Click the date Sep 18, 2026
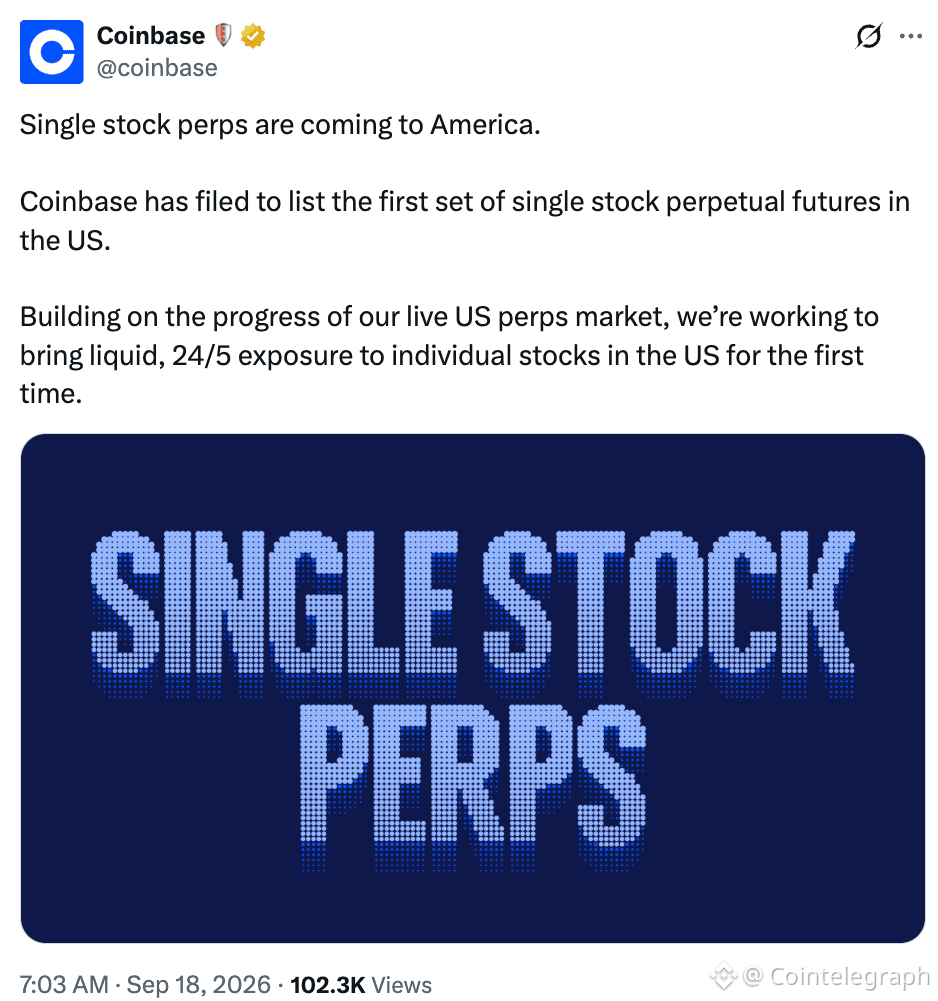Viewport: 938px width, 1001px height. (x=199, y=984)
